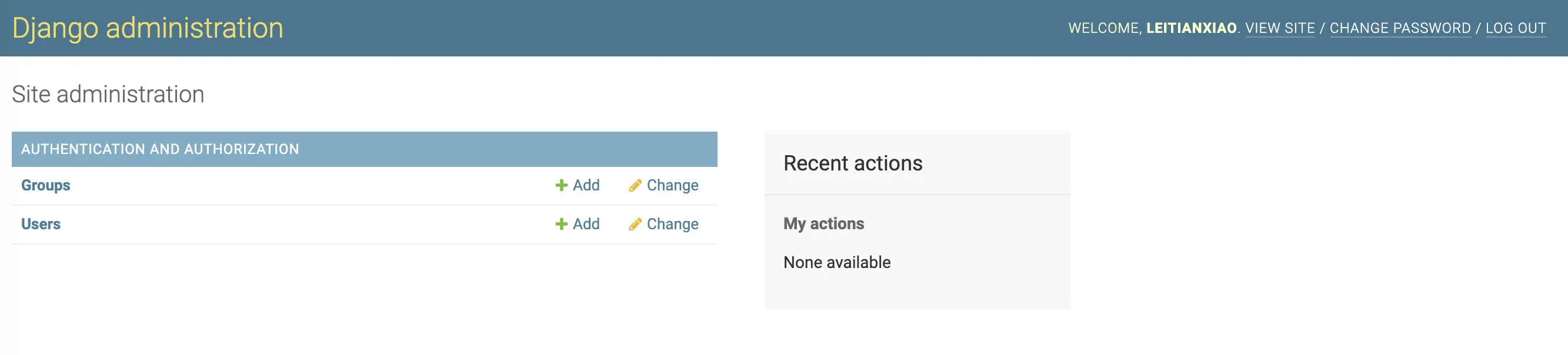This screenshot has height=355, width=1568.
Task: Open the Authentication and Authorization section header
Action: [x=160, y=149]
